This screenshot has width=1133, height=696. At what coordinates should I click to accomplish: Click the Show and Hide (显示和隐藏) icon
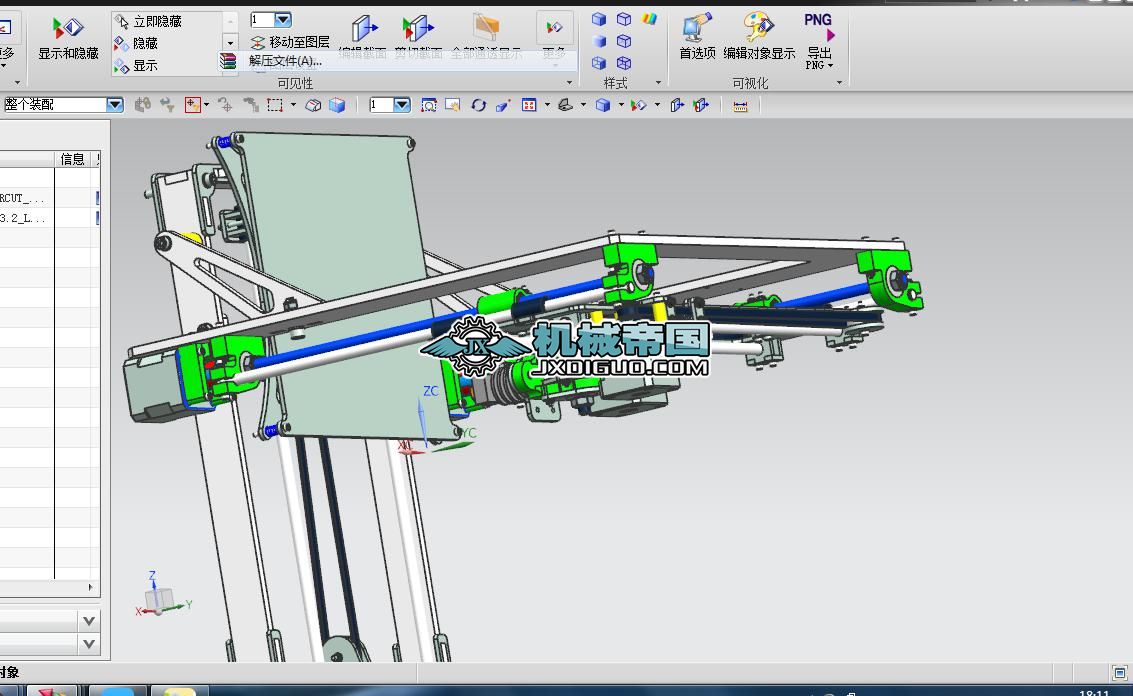(68, 28)
